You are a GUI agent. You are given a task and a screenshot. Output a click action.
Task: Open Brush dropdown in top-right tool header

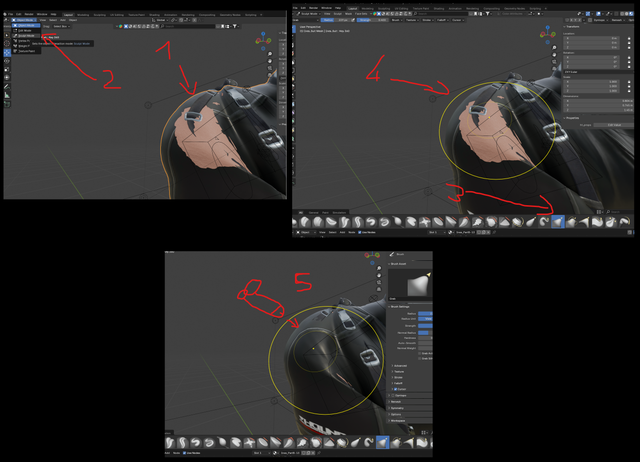[396, 20]
